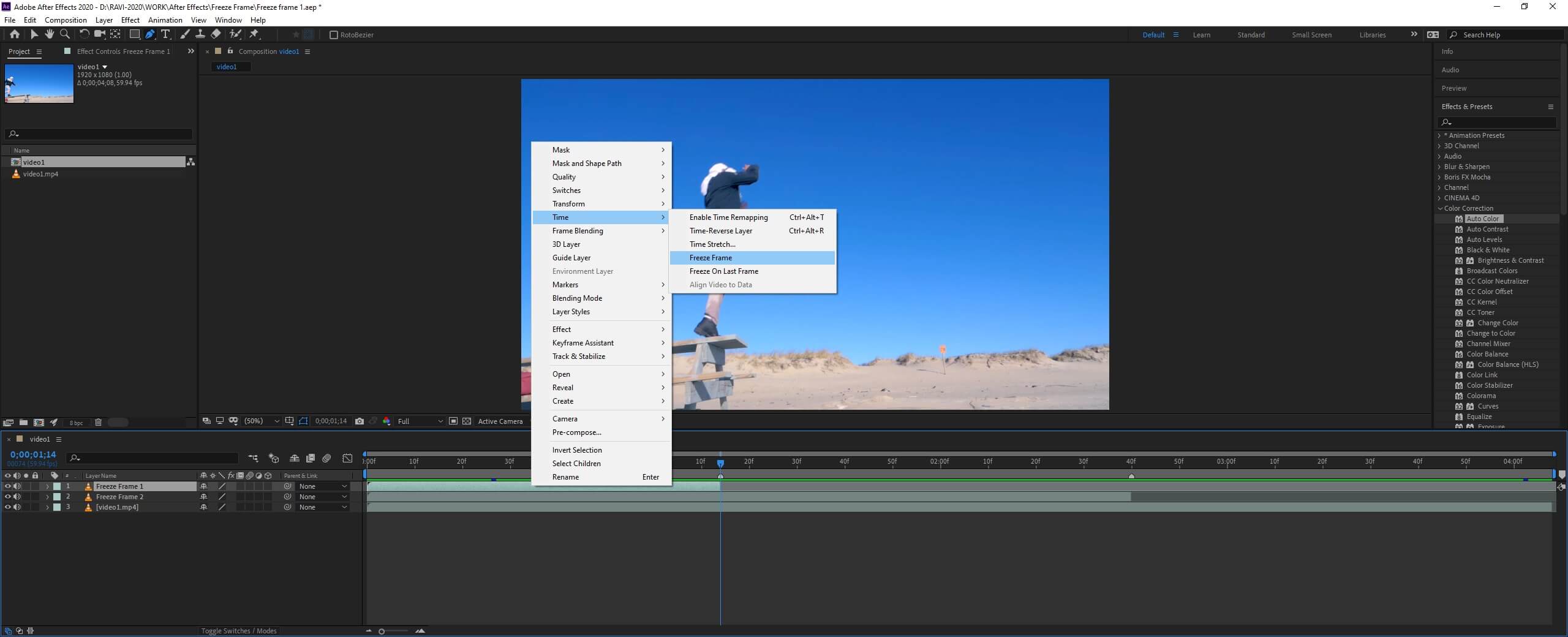This screenshot has height=637, width=1568.
Task: Activate the Type tool
Action: click(x=165, y=34)
